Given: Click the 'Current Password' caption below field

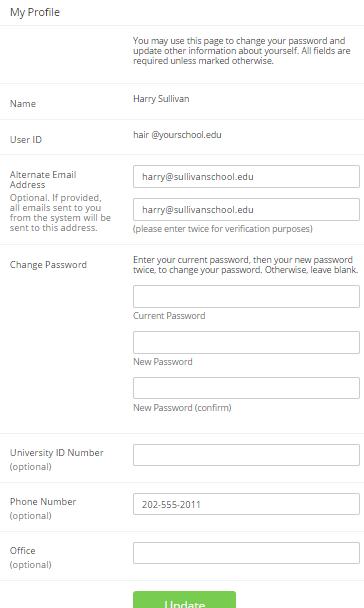Looking at the screenshot, I should coord(169,316).
